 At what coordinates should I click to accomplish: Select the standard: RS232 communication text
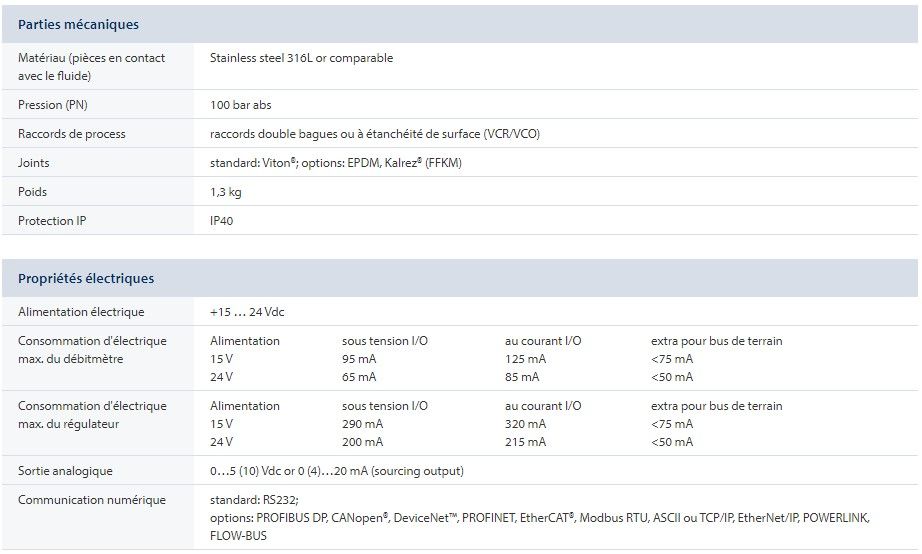click(254, 500)
